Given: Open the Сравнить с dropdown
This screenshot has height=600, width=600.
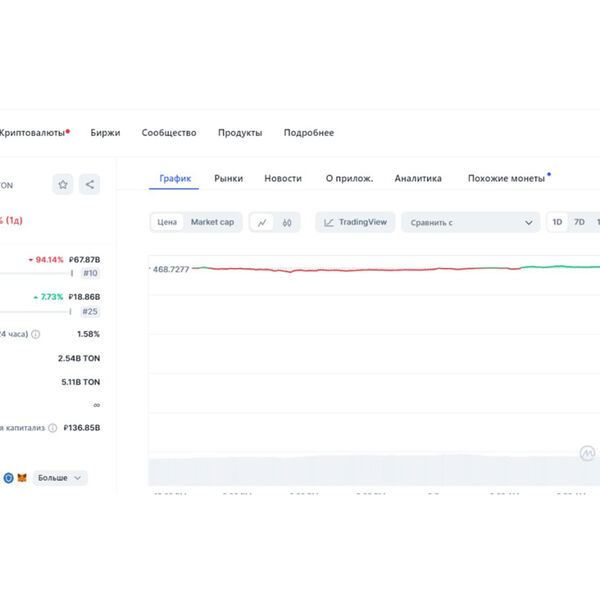Looking at the screenshot, I should tap(470, 222).
